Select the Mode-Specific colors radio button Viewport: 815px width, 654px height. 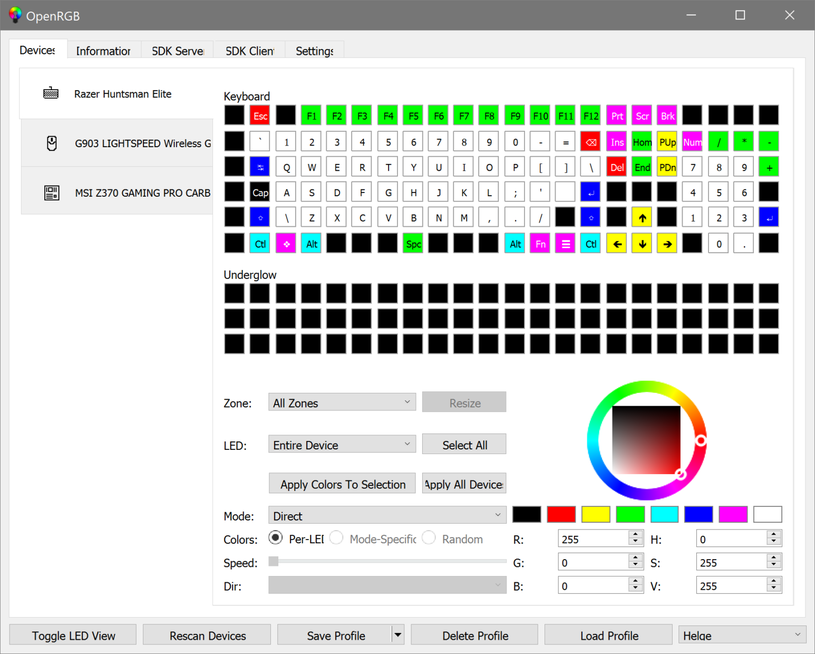point(337,539)
